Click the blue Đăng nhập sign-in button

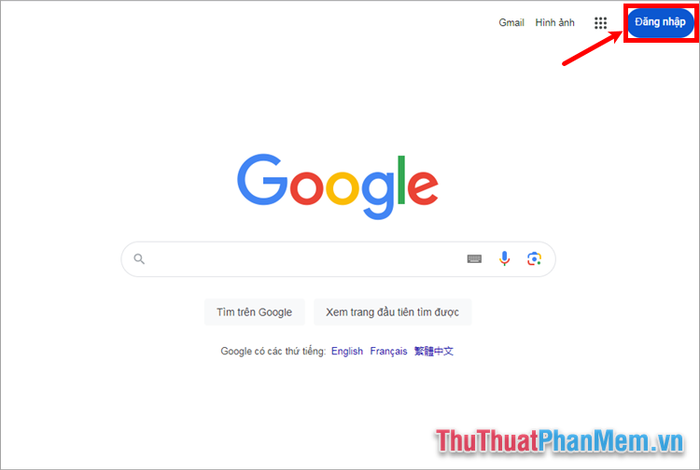click(x=660, y=22)
